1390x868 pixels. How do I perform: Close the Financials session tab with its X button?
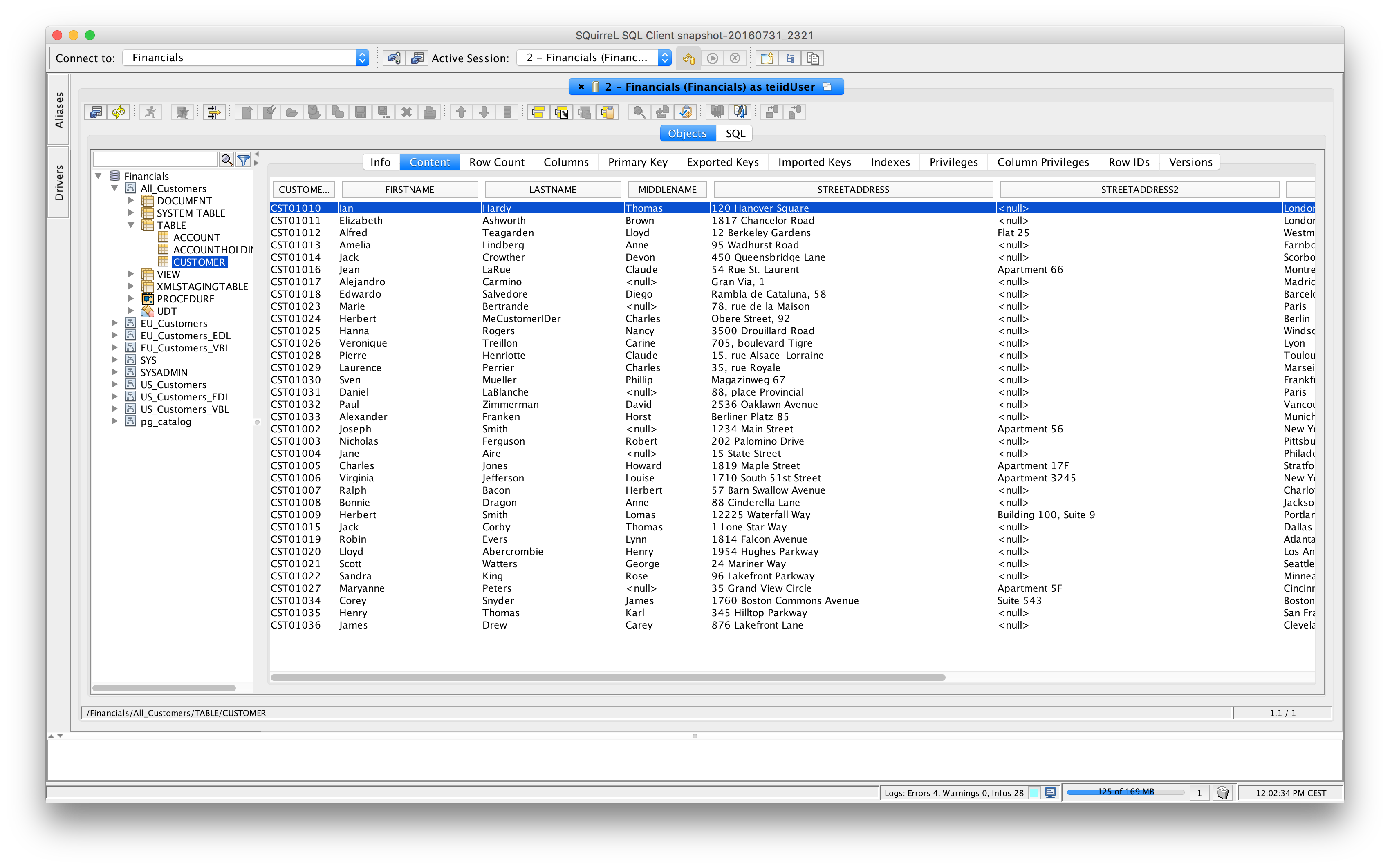pos(582,87)
